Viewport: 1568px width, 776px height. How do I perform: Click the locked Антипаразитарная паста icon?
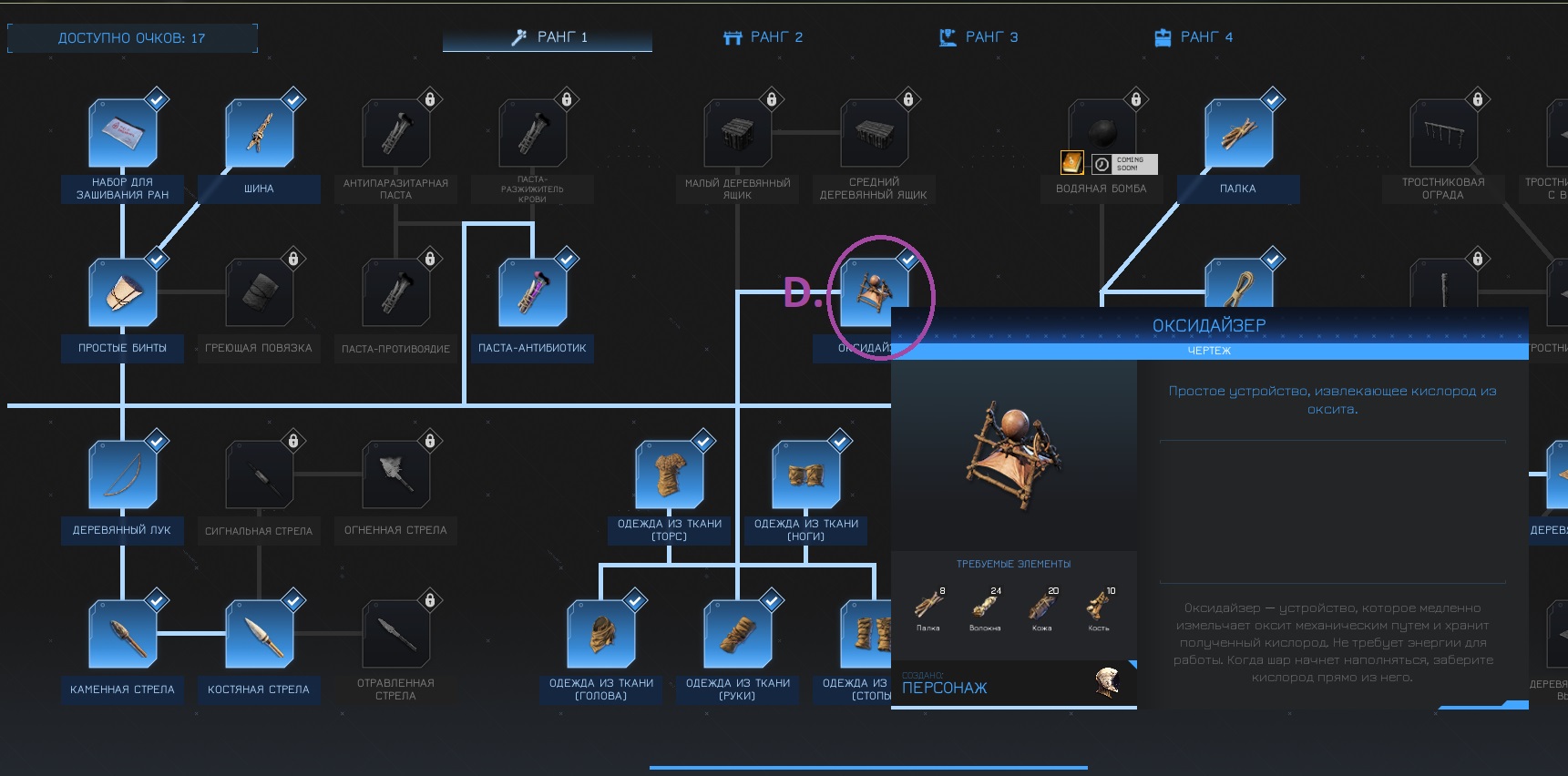coord(396,133)
